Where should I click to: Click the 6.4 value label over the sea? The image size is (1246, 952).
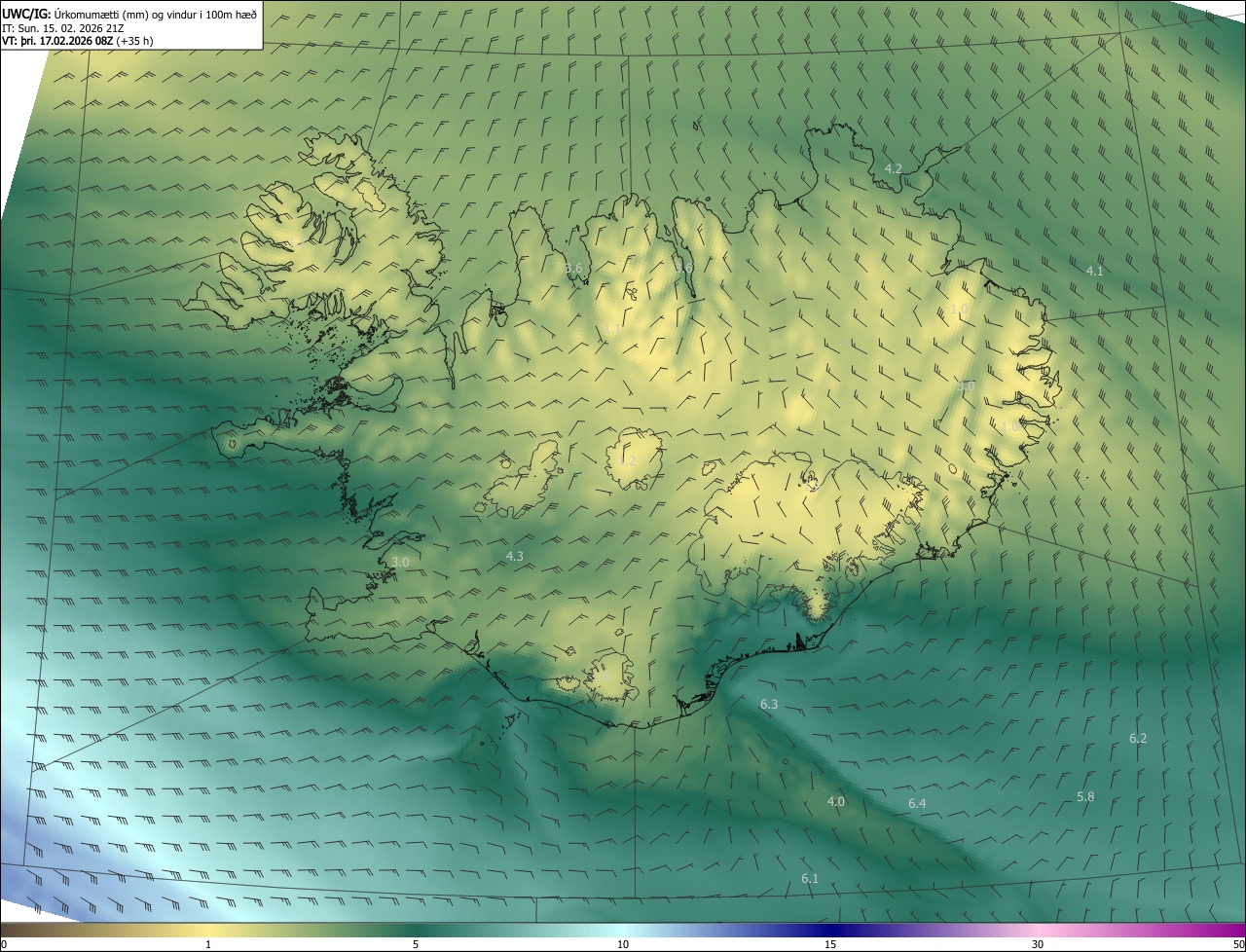coord(917,804)
